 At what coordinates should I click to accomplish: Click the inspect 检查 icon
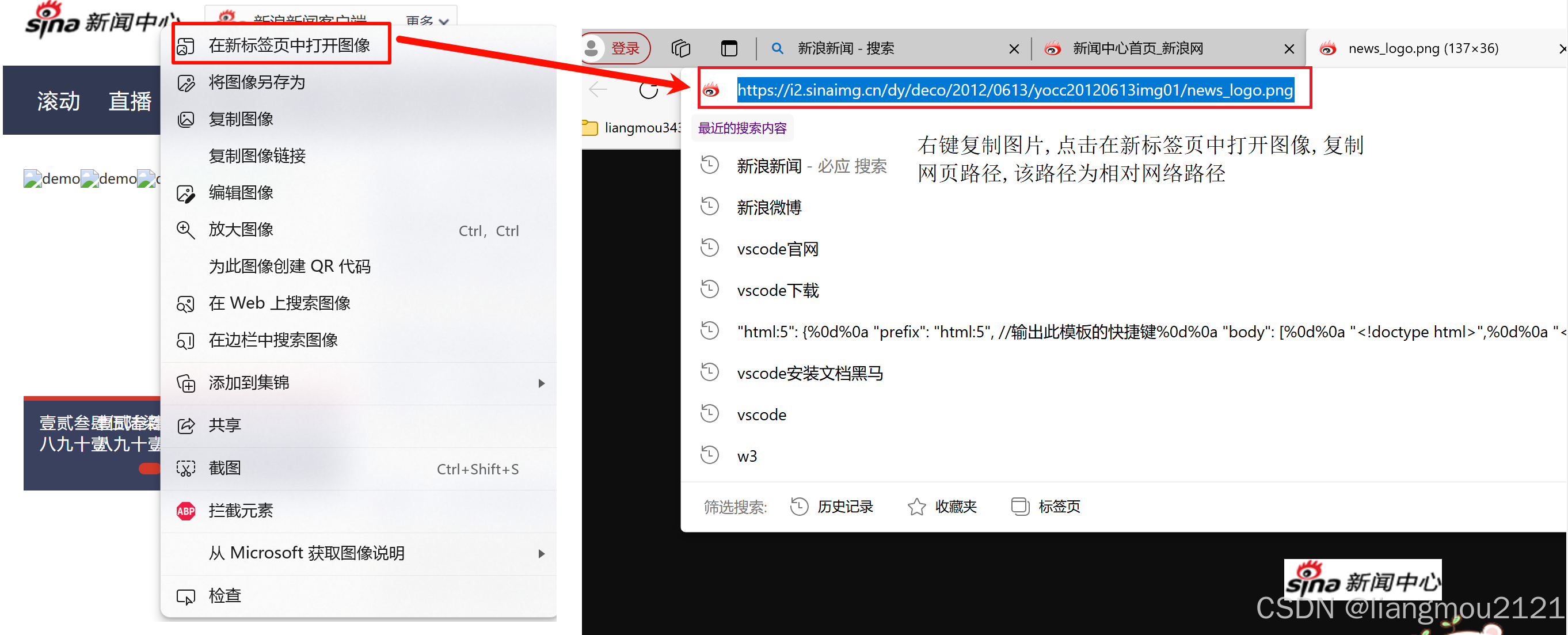(186, 596)
